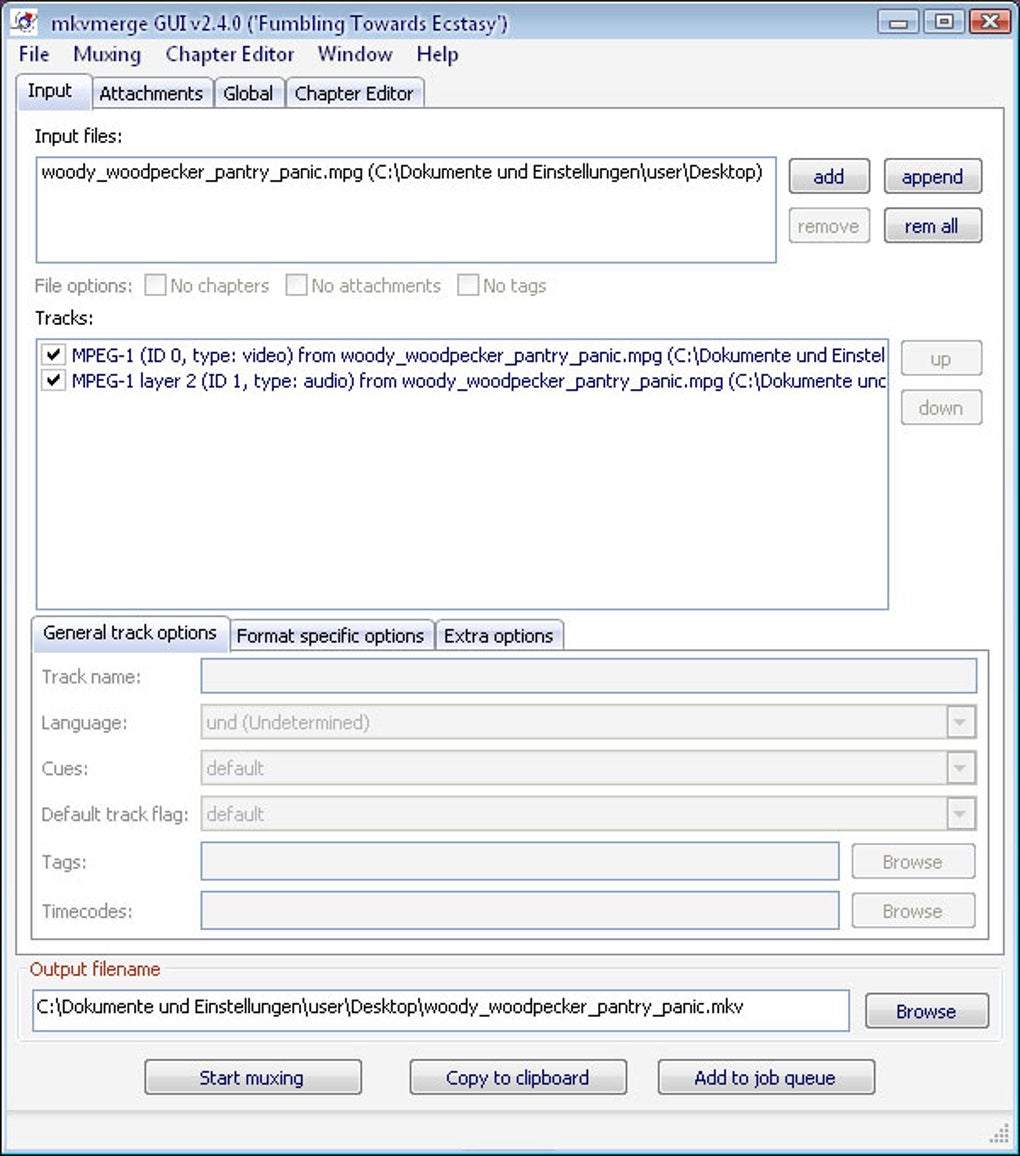Switch to the Attachments tab

(x=151, y=93)
